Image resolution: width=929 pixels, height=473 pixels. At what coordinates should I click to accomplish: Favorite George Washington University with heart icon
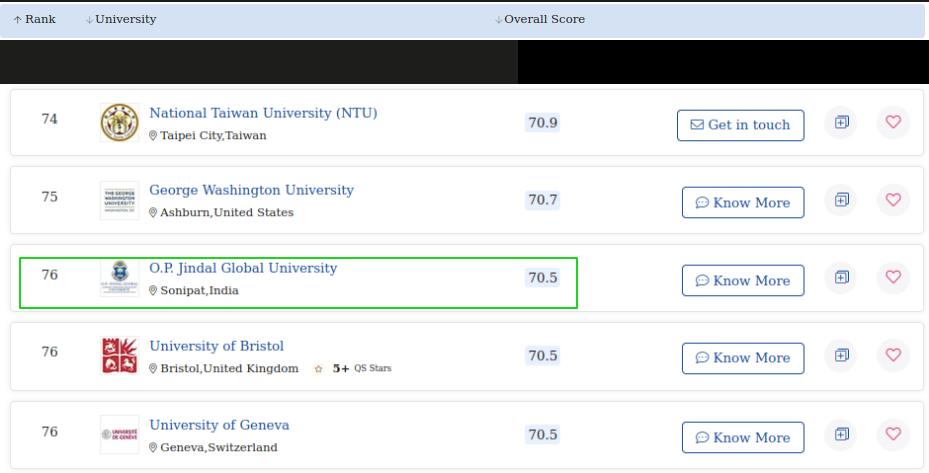893,200
